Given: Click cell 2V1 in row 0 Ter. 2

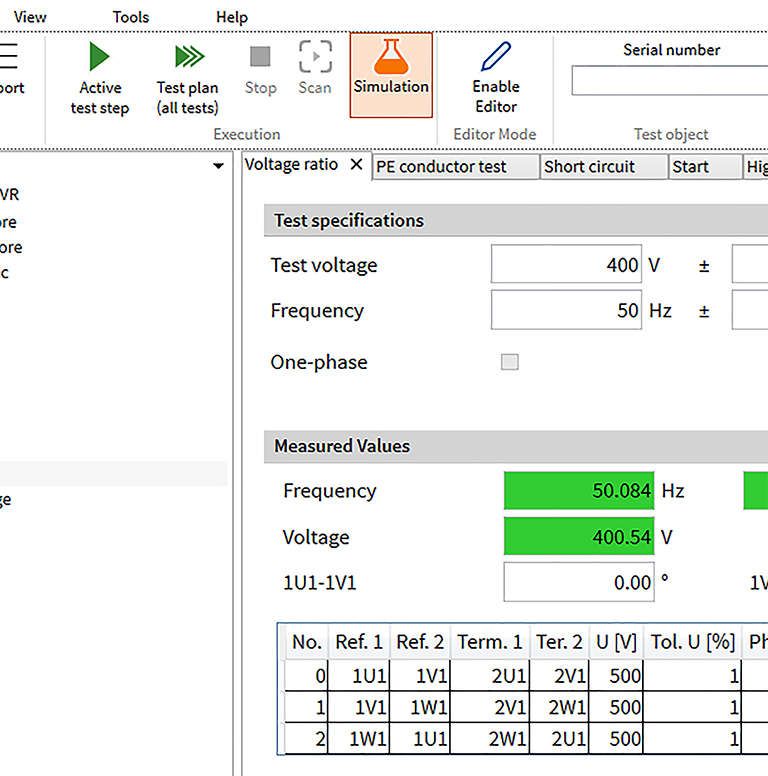Looking at the screenshot, I should (x=559, y=676).
